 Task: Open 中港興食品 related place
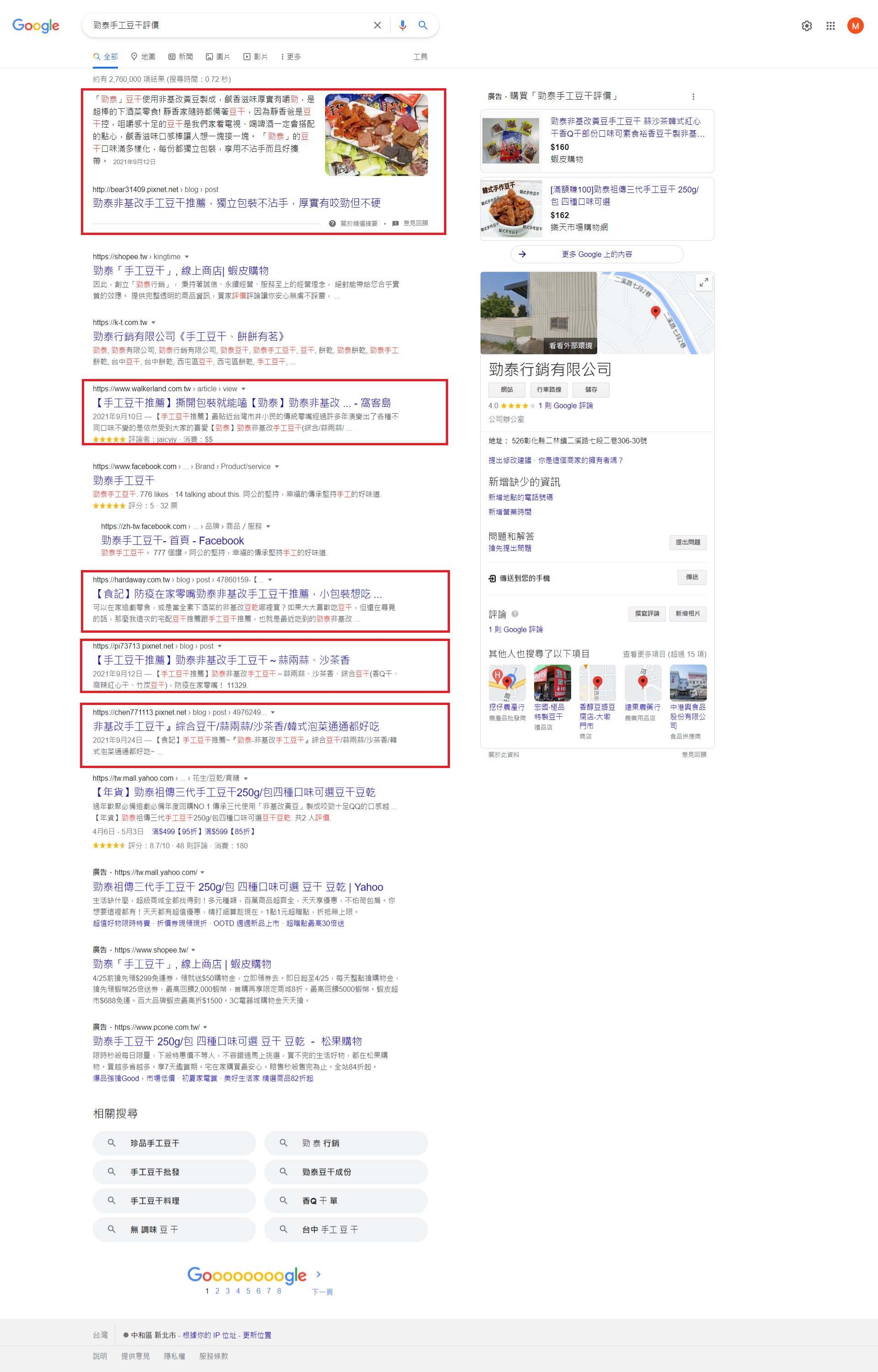[x=688, y=702]
